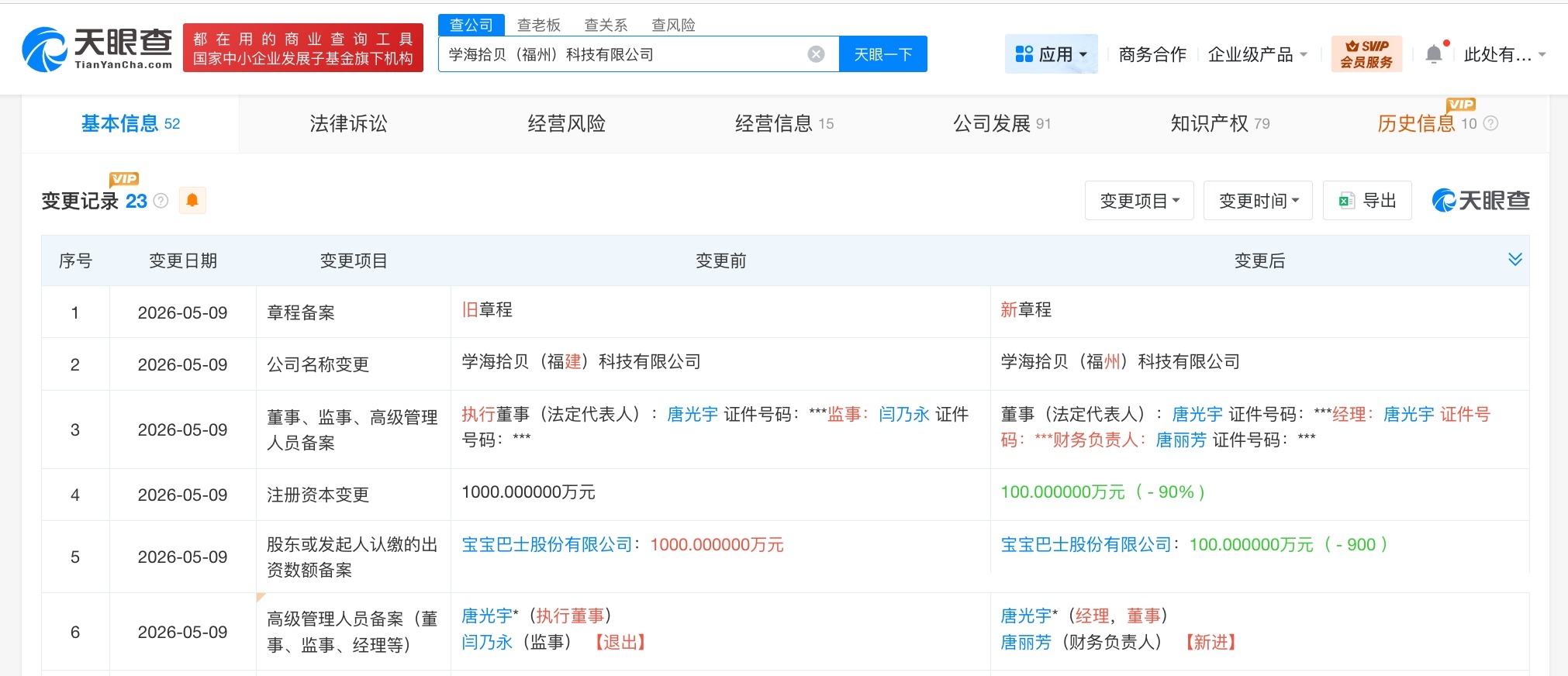Open the TianYanCha logo homepage
This screenshot has height=676, width=1568.
pyautogui.click(x=97, y=49)
